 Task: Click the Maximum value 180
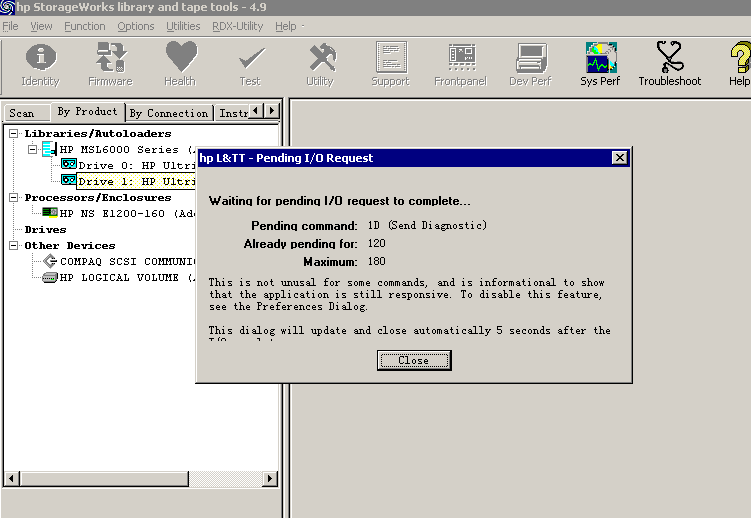click(376, 261)
